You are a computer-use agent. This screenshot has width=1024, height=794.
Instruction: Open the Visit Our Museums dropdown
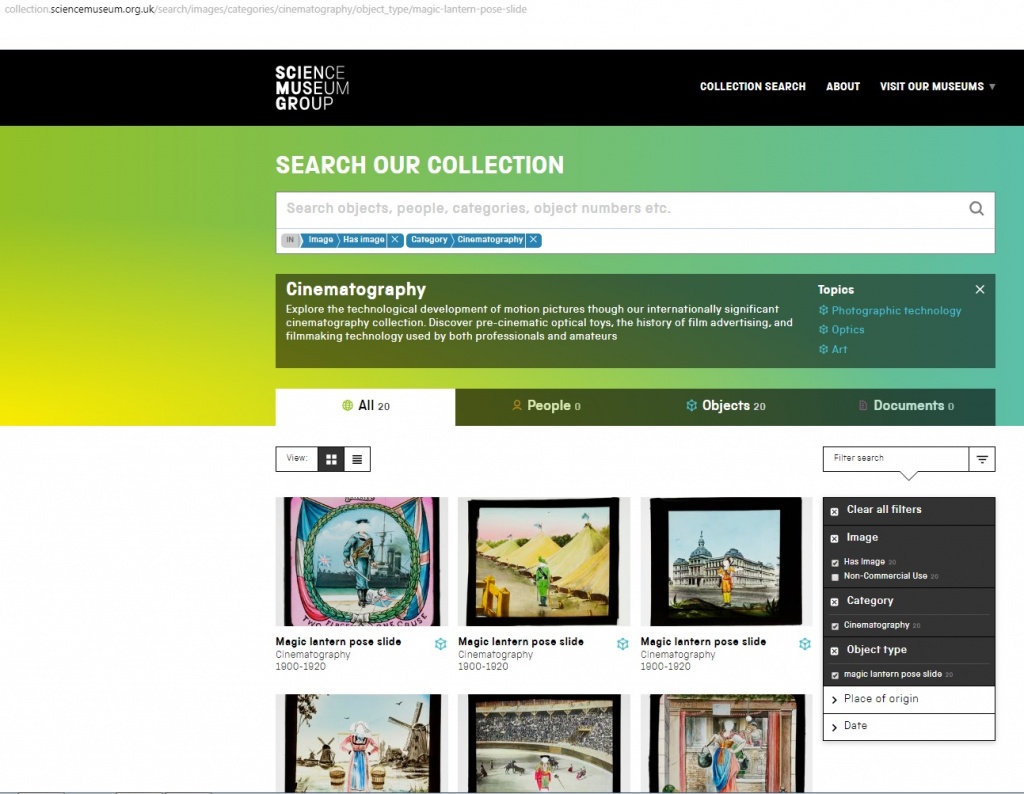[x=937, y=86]
